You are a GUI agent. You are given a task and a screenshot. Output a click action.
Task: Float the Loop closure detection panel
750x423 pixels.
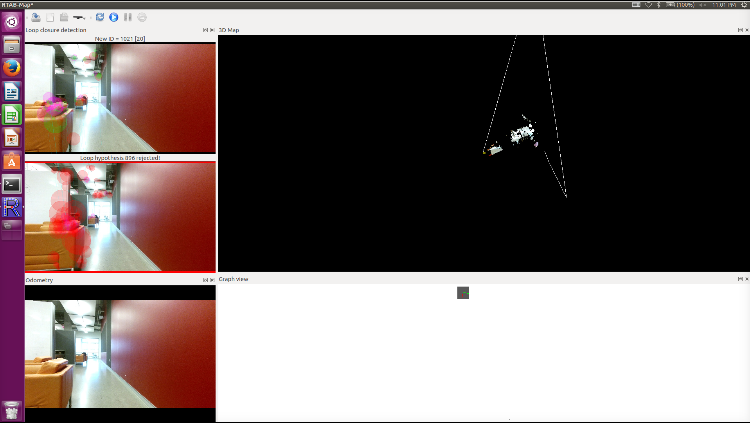[204, 31]
